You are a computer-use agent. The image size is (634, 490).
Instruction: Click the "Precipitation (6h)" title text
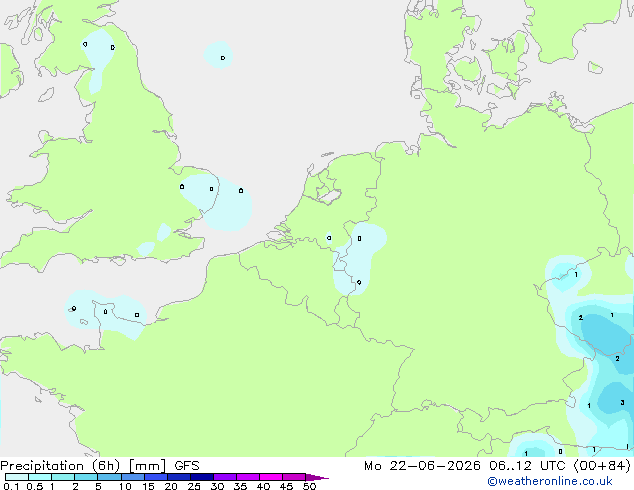(x=60, y=466)
